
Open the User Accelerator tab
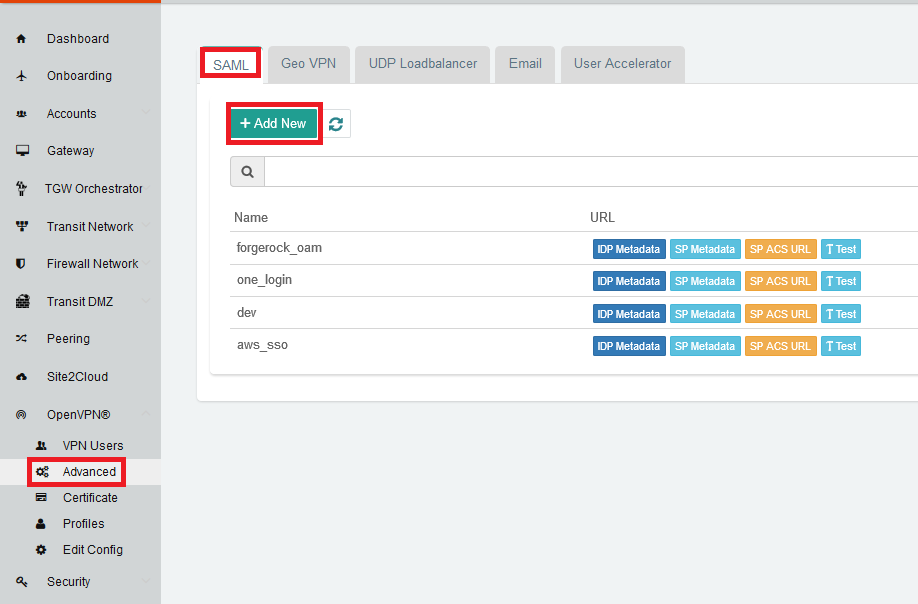tap(622, 62)
